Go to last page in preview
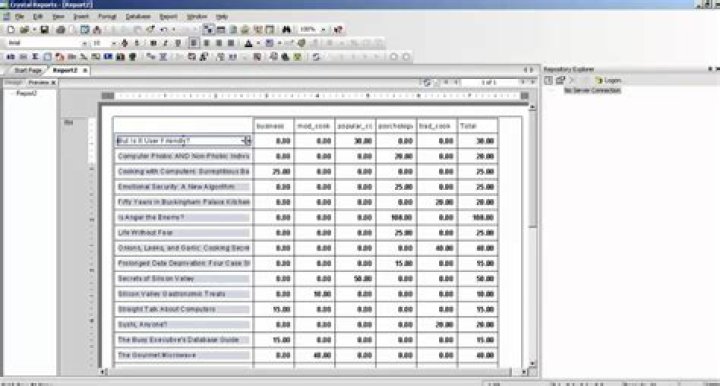 532,82
